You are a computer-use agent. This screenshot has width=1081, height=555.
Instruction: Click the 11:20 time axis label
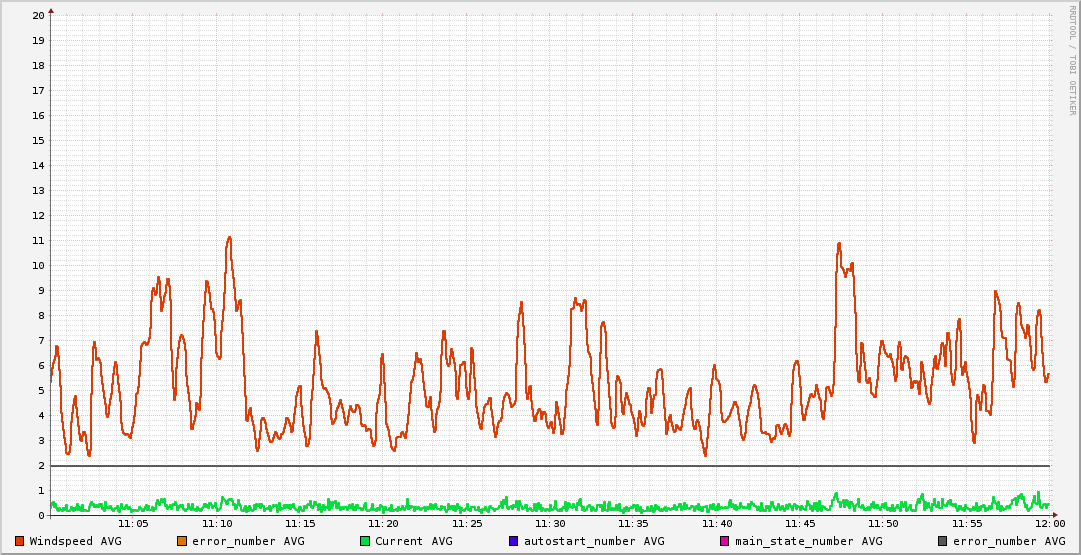click(383, 524)
